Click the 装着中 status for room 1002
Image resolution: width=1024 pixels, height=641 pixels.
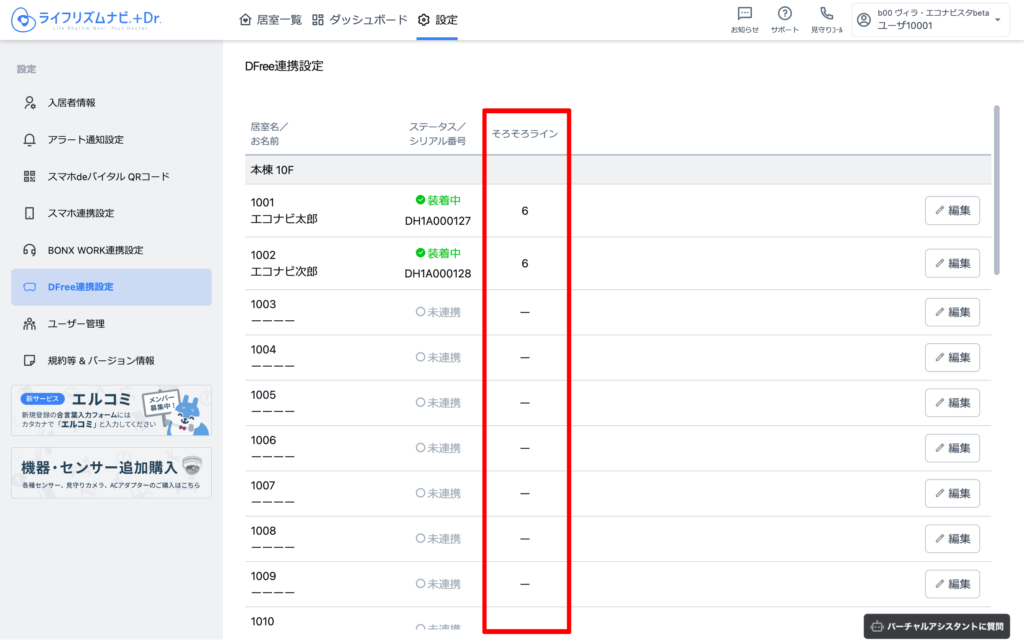tap(438, 253)
